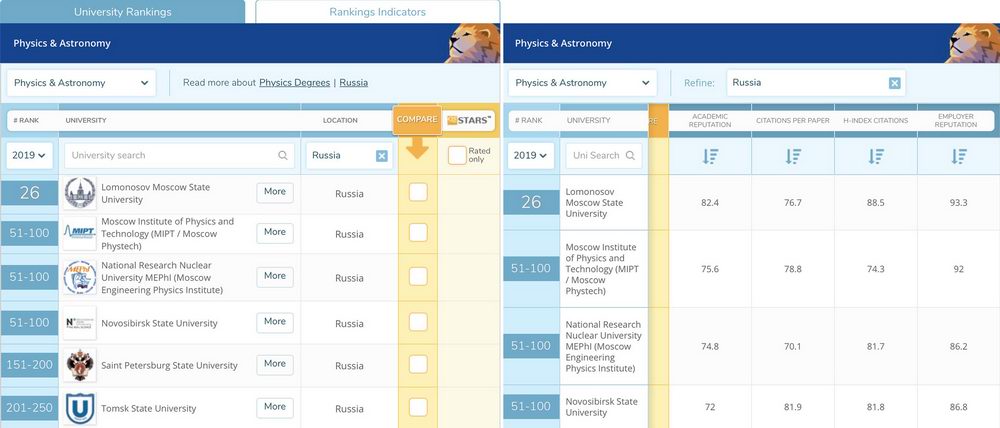Image resolution: width=1000 pixels, height=428 pixels.
Task: Sort by Citations per Paper icon
Action: click(793, 156)
